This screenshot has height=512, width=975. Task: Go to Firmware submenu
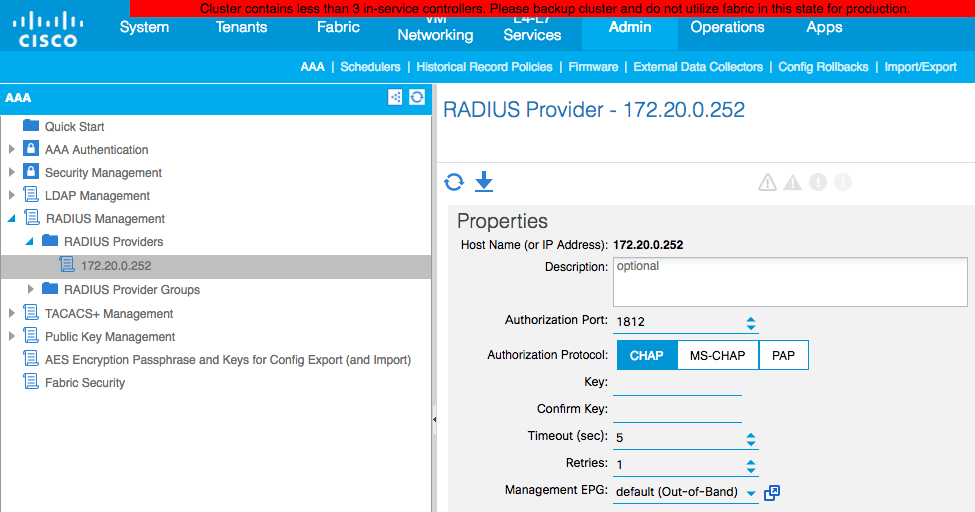pos(593,67)
